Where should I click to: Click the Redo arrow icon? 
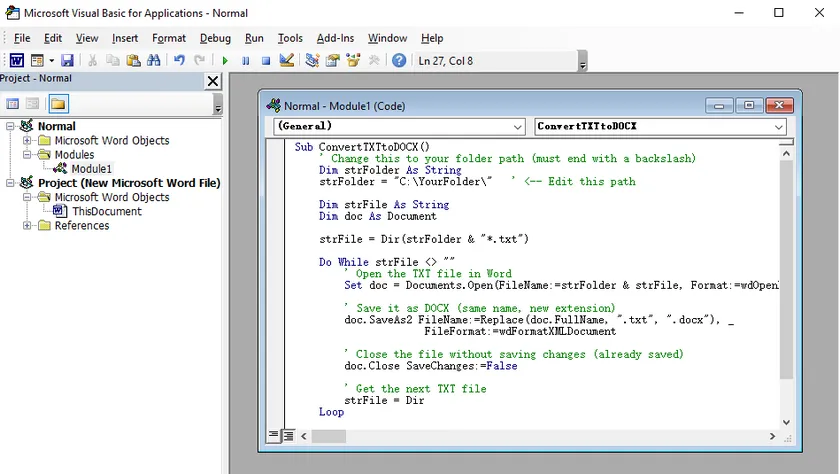[x=199, y=61]
